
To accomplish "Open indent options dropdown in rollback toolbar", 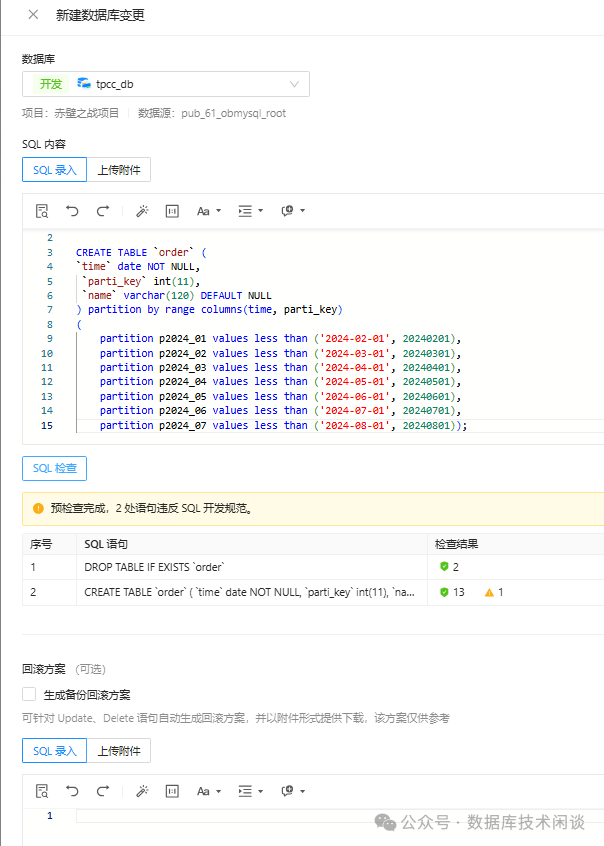I will point(250,791).
